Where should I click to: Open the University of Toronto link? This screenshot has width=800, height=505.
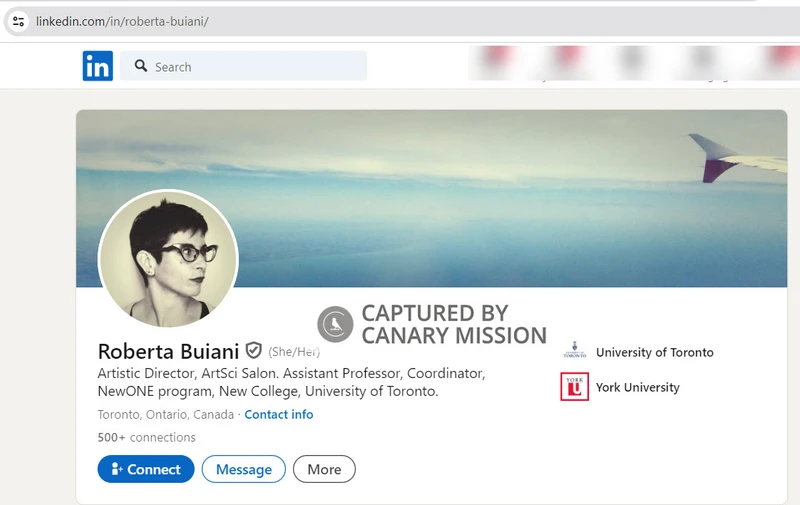(655, 352)
